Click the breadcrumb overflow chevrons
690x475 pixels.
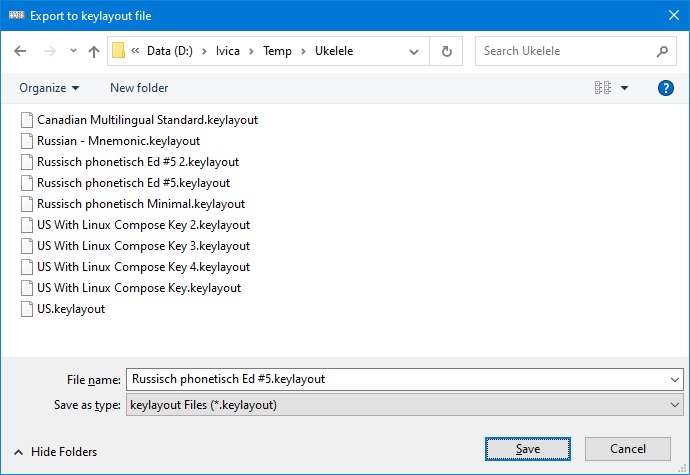135,51
